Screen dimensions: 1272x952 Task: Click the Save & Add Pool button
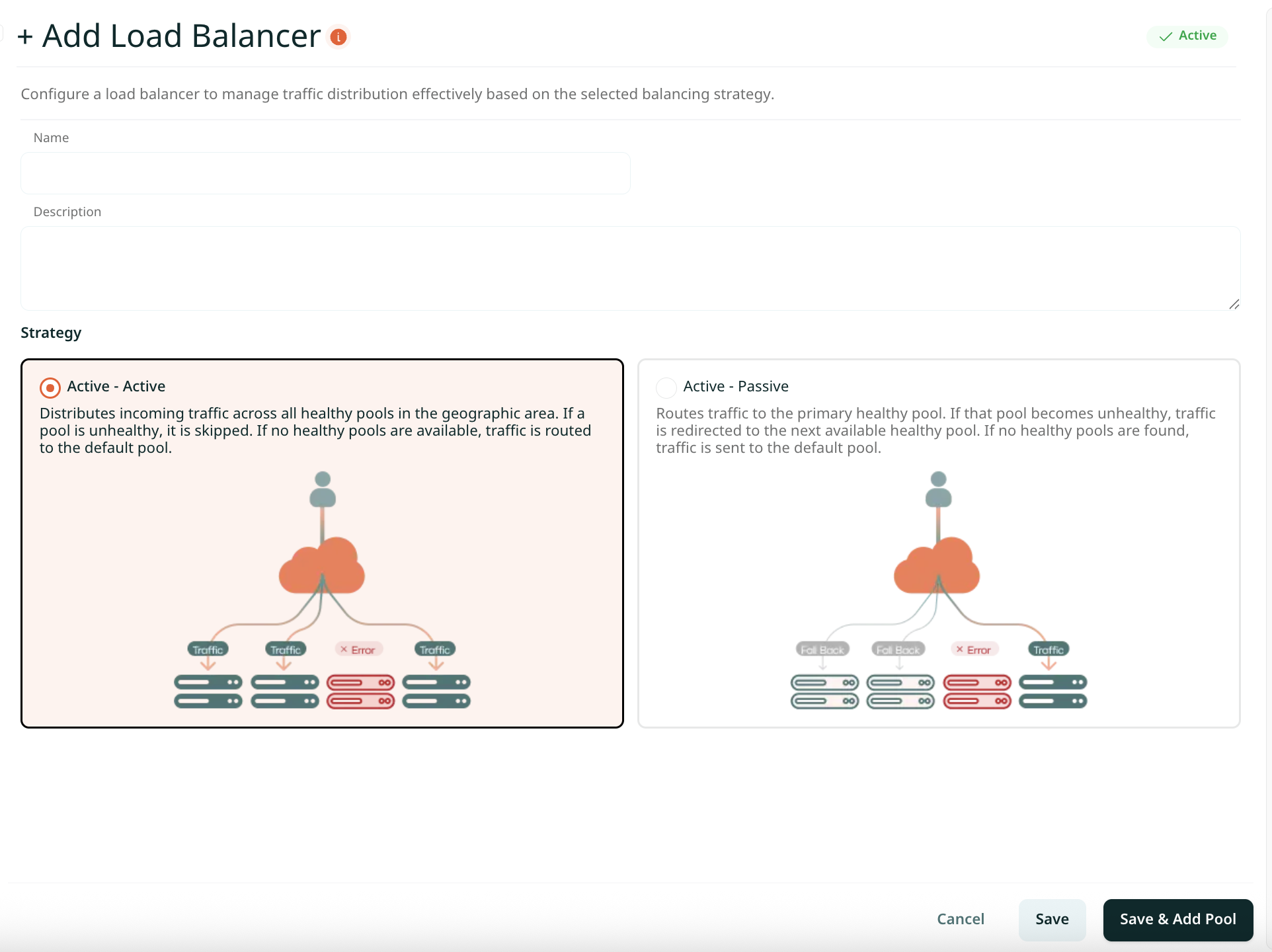tap(1177, 920)
